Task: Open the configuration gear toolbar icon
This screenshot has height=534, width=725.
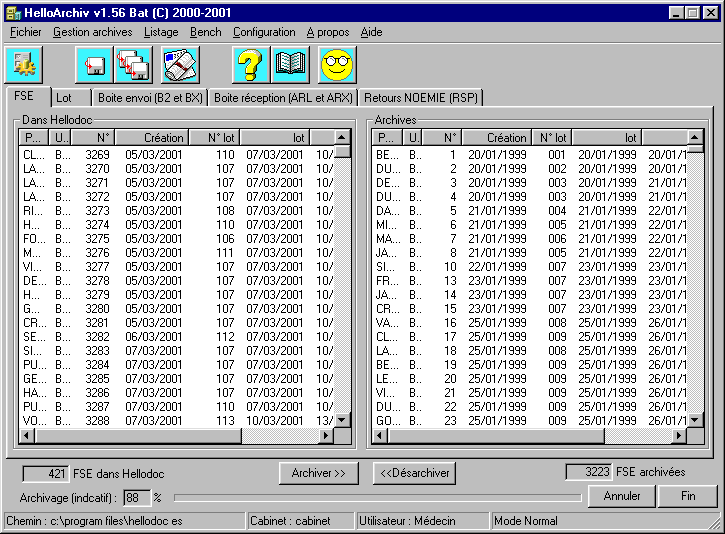Action: [24, 64]
